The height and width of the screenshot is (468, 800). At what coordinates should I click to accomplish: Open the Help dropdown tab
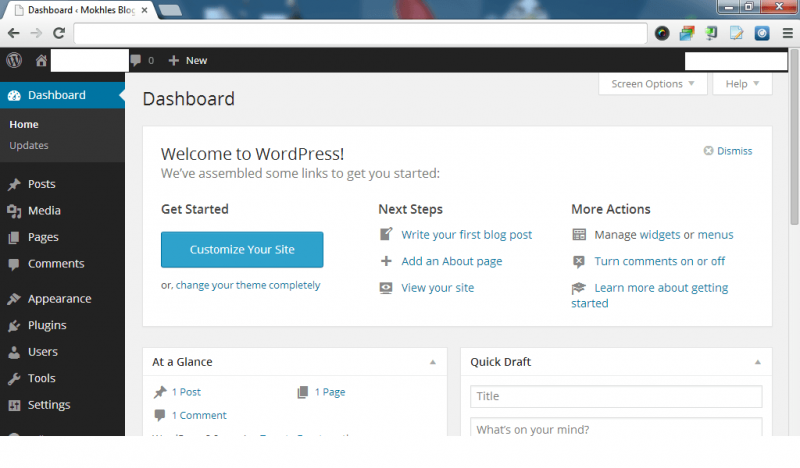pyautogui.click(x=742, y=84)
